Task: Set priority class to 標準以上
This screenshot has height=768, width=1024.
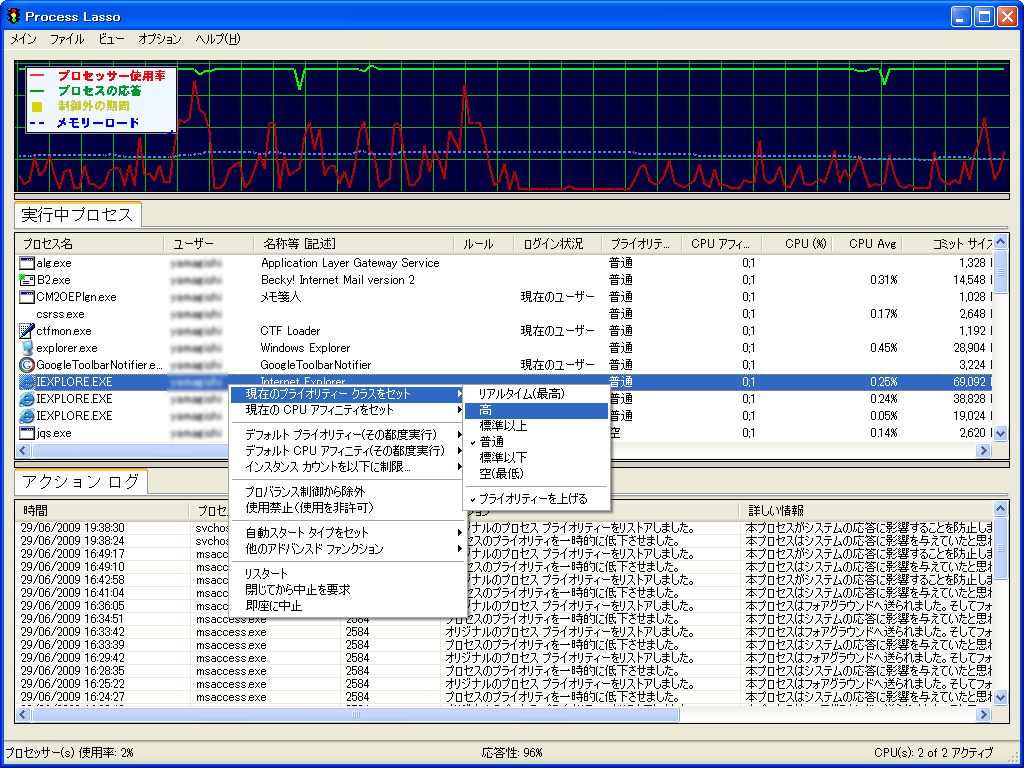Action: coord(536,426)
